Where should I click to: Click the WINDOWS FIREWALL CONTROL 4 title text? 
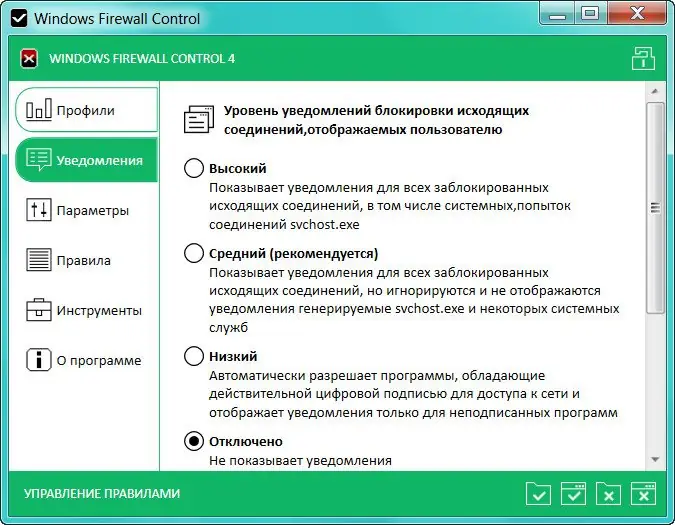(x=142, y=59)
